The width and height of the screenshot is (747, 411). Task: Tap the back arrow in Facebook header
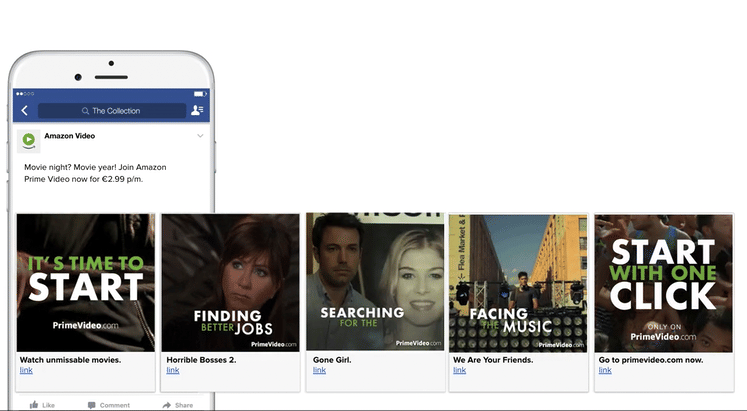click(x=25, y=110)
